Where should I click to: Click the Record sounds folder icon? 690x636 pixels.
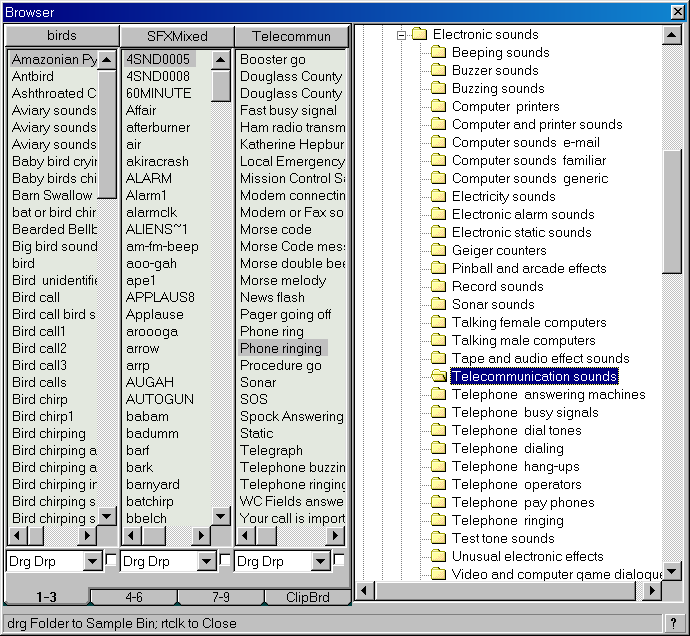coord(438,287)
